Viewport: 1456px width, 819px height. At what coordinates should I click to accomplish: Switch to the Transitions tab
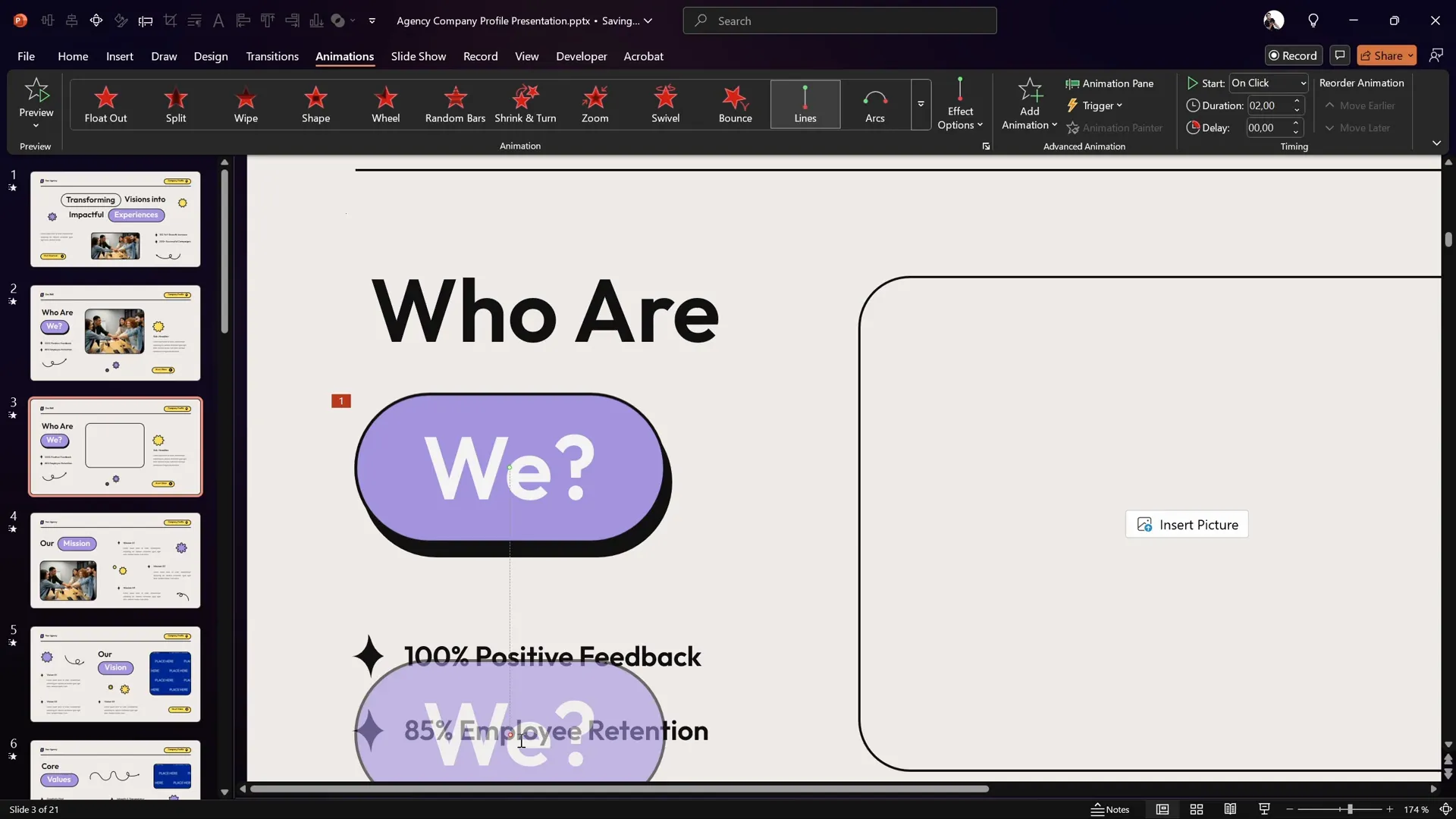point(271,56)
